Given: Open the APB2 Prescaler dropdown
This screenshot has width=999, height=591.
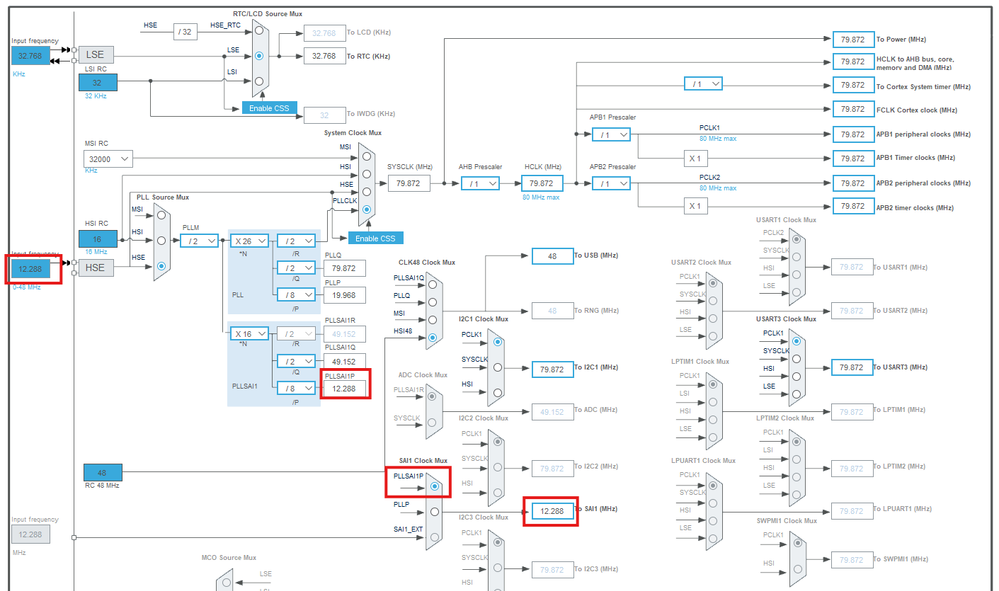Looking at the screenshot, I should click(x=611, y=183).
